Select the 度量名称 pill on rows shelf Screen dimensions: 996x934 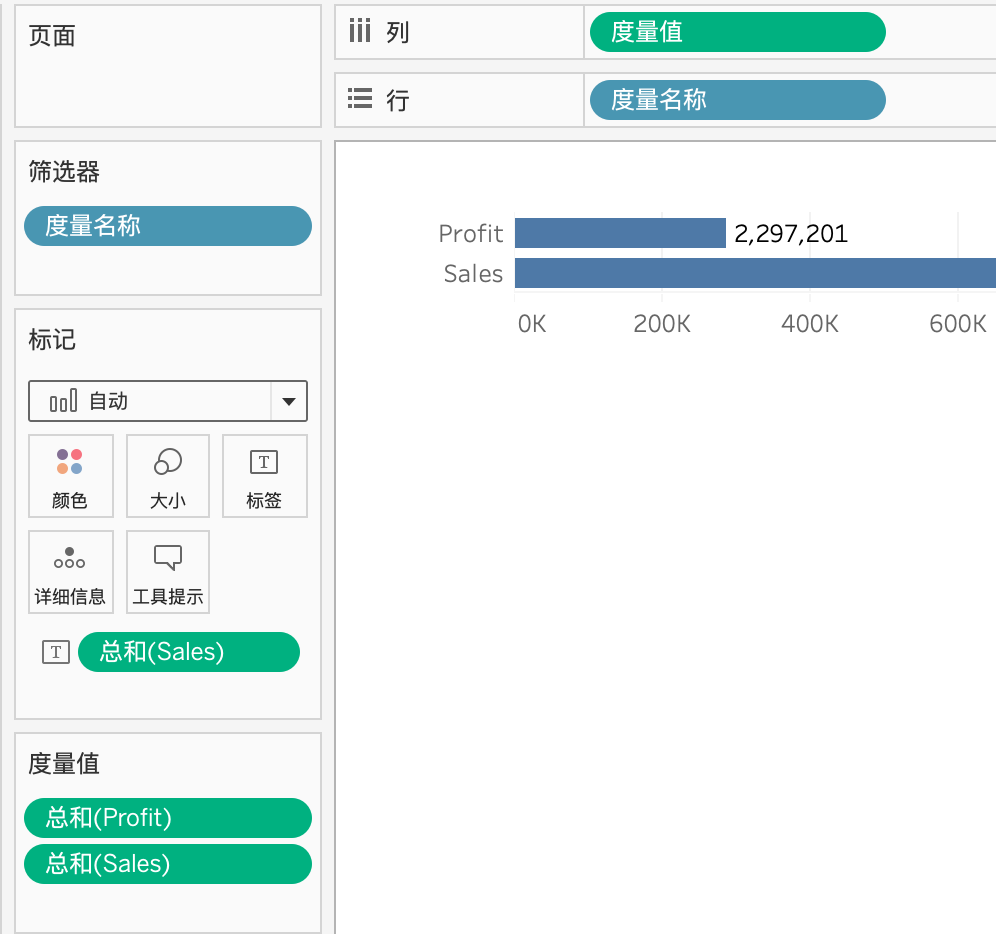point(737,100)
